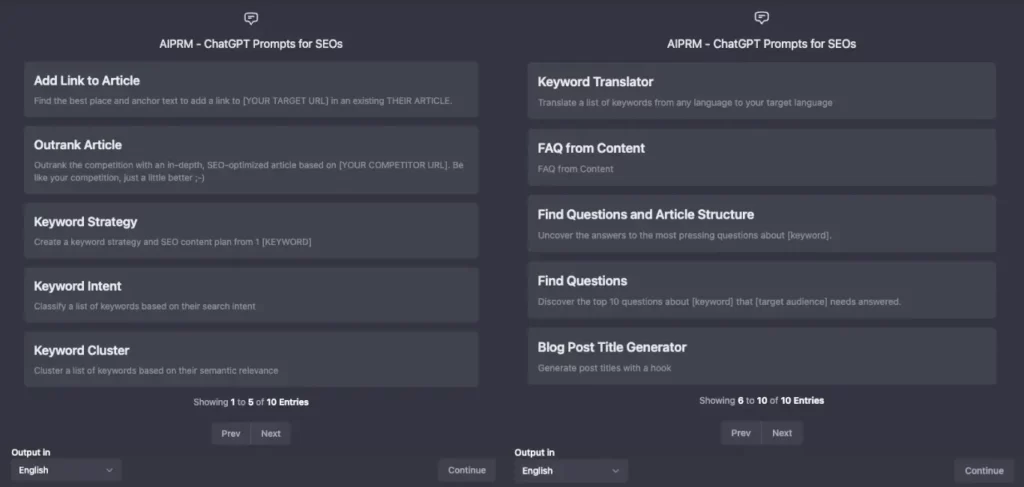Screen dimensions: 1024x487
Task: Click Continue button in the right panel
Action: click(984, 471)
